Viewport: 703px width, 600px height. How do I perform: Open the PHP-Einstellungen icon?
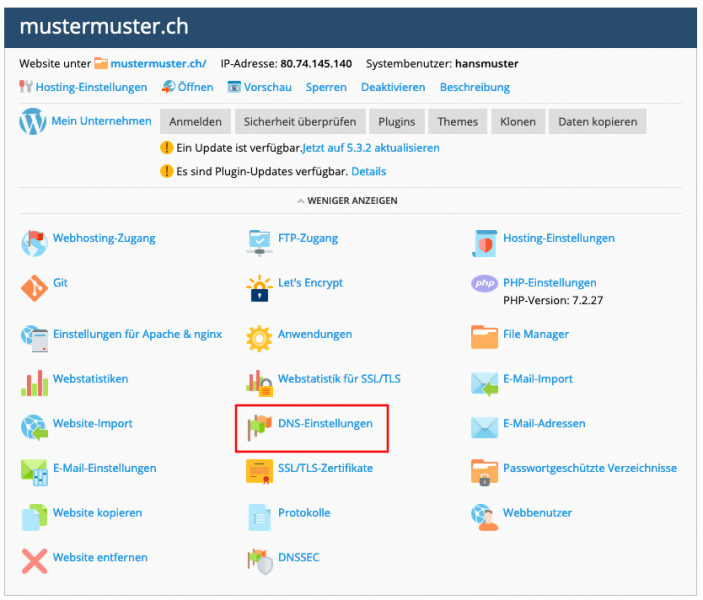pyautogui.click(x=484, y=284)
